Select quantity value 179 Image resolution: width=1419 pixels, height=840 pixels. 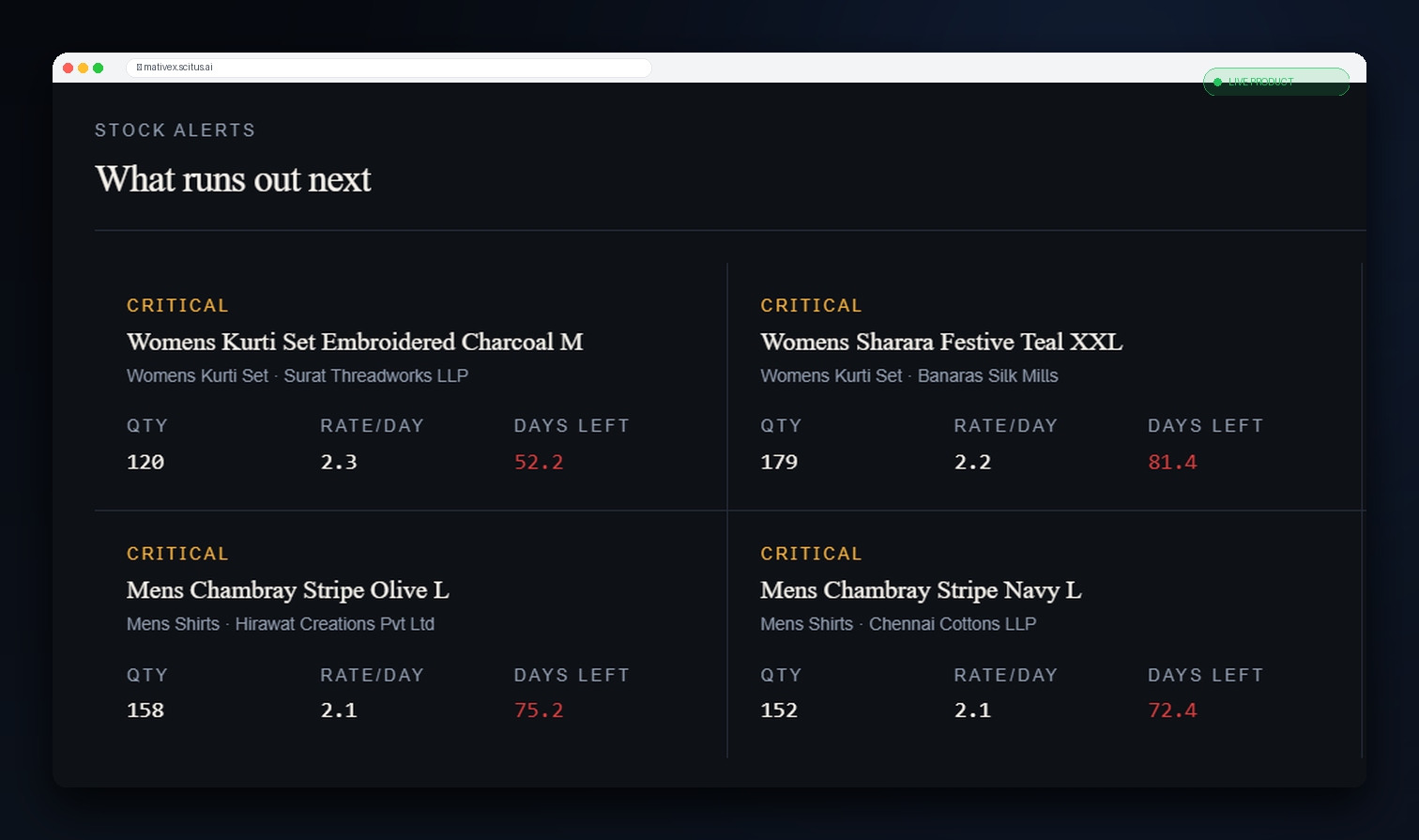tap(779, 462)
